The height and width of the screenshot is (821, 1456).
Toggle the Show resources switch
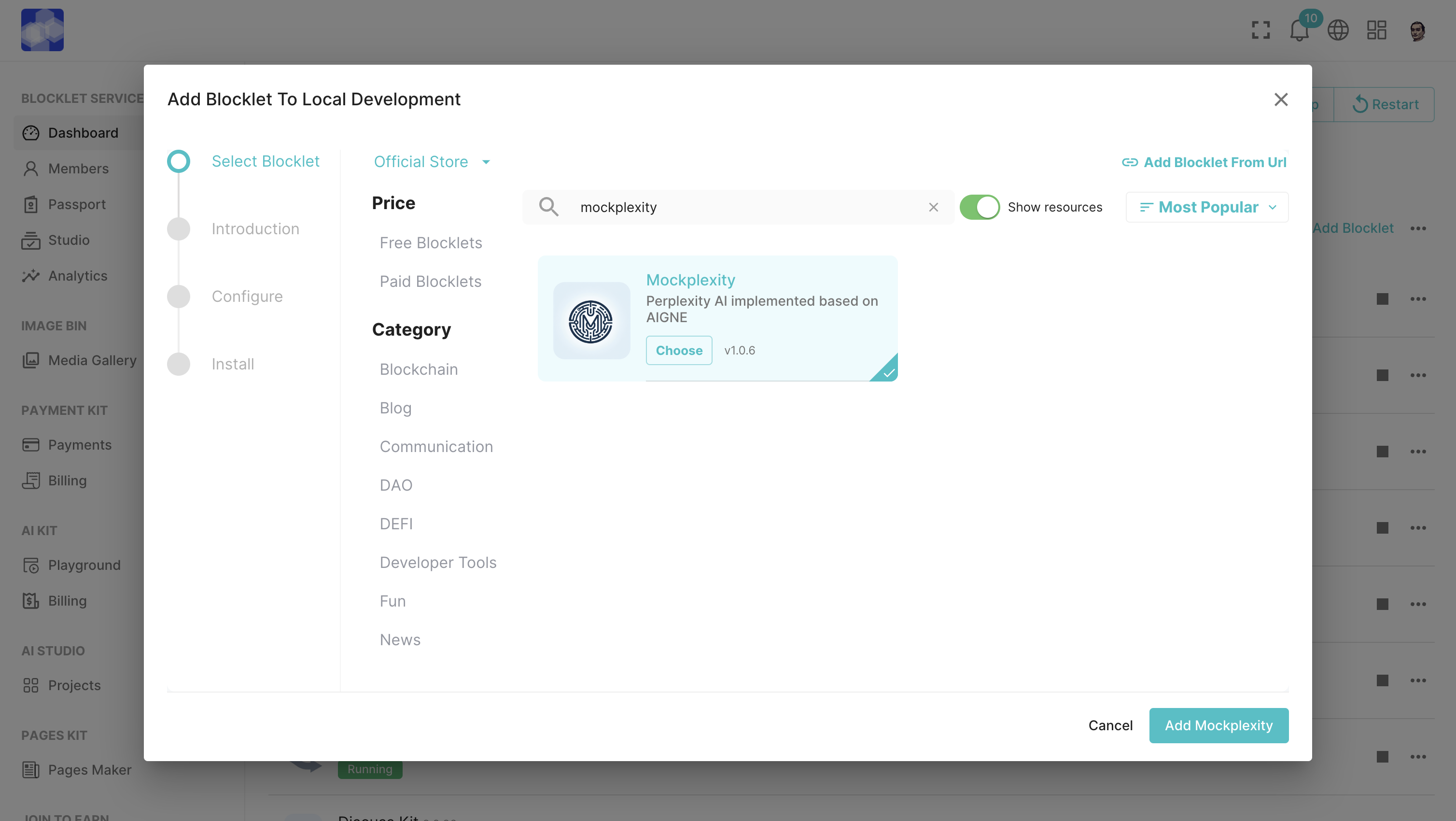coord(979,207)
